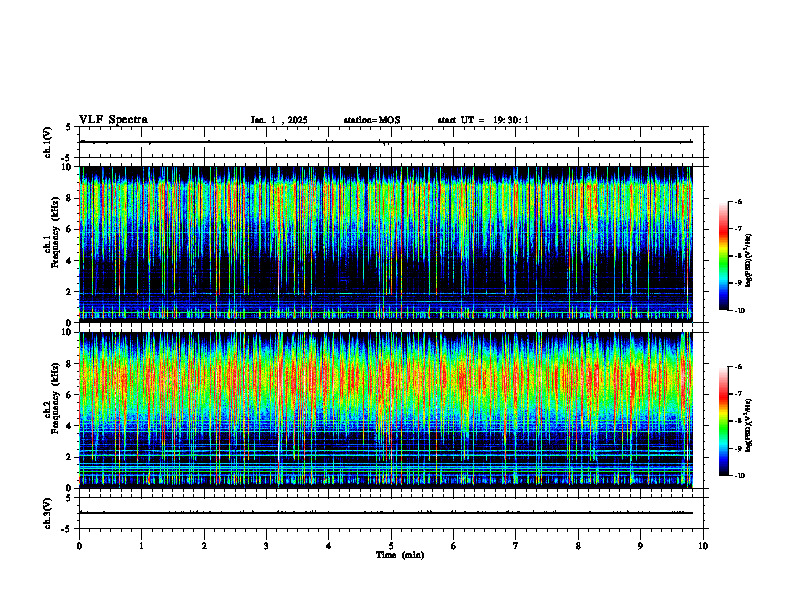
Task: Click the time axis tick label 5
Action: click(x=391, y=546)
